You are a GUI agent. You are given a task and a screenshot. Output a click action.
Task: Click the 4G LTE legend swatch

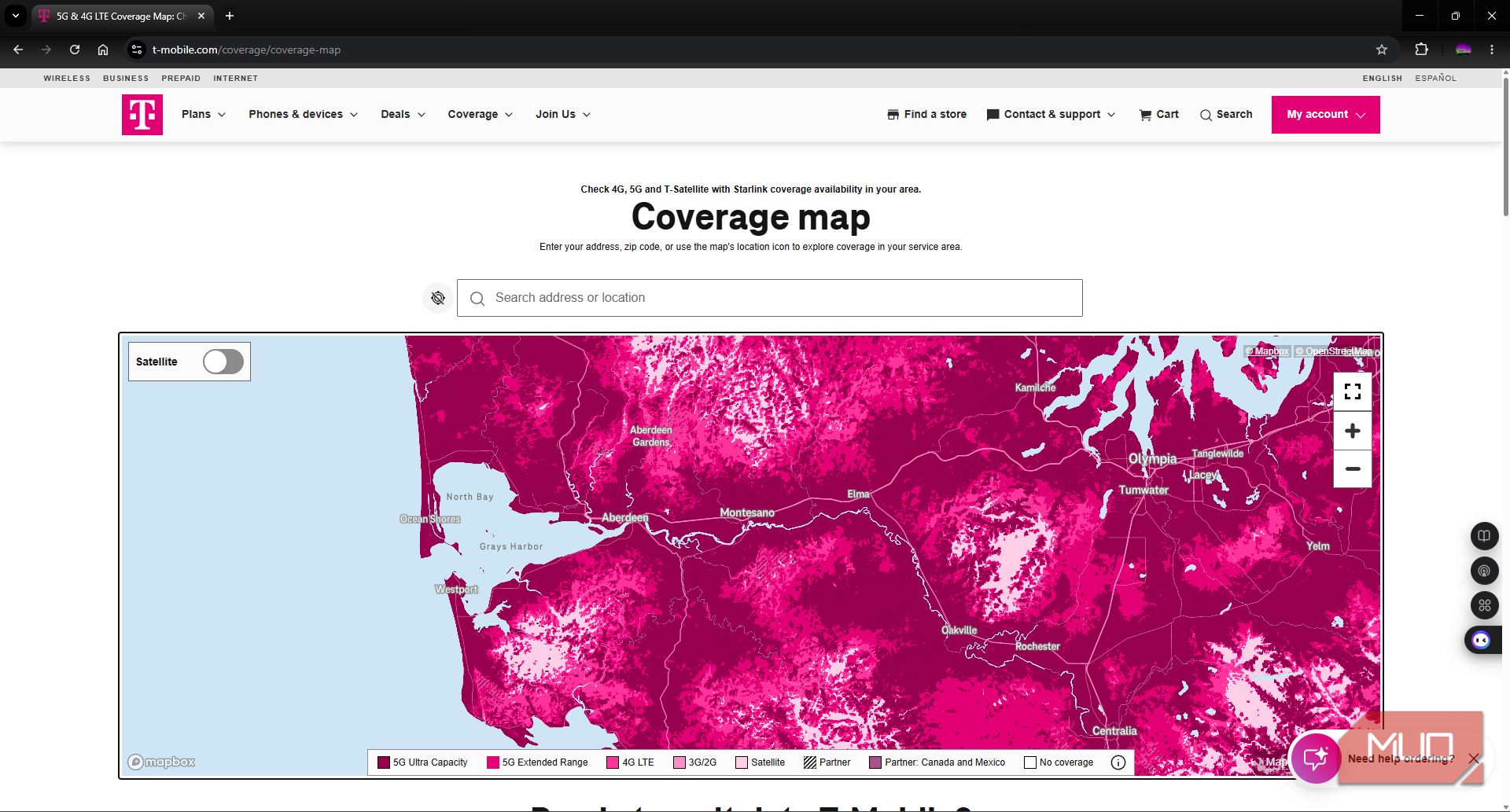[x=613, y=762]
